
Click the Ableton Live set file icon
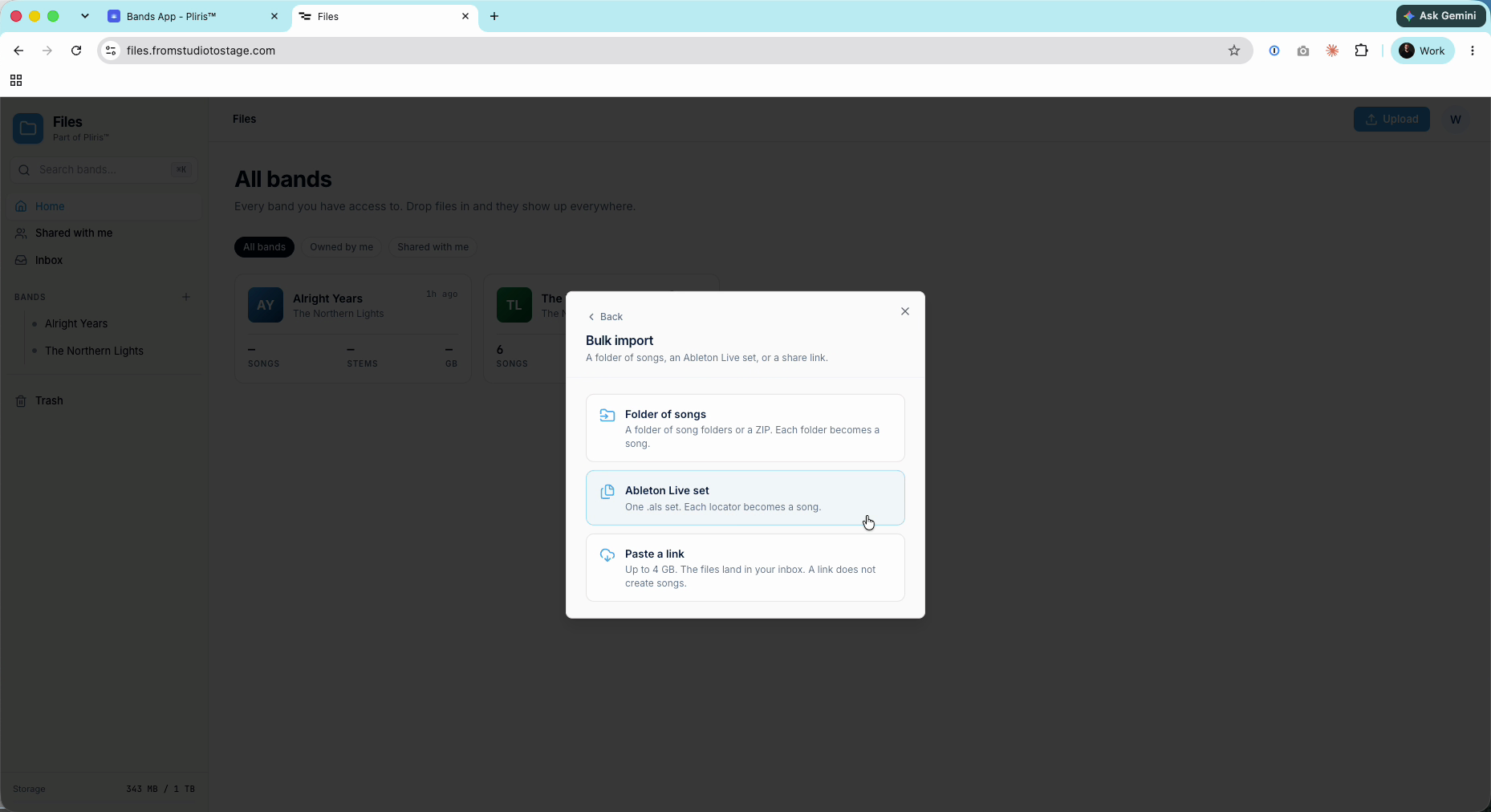tap(607, 491)
